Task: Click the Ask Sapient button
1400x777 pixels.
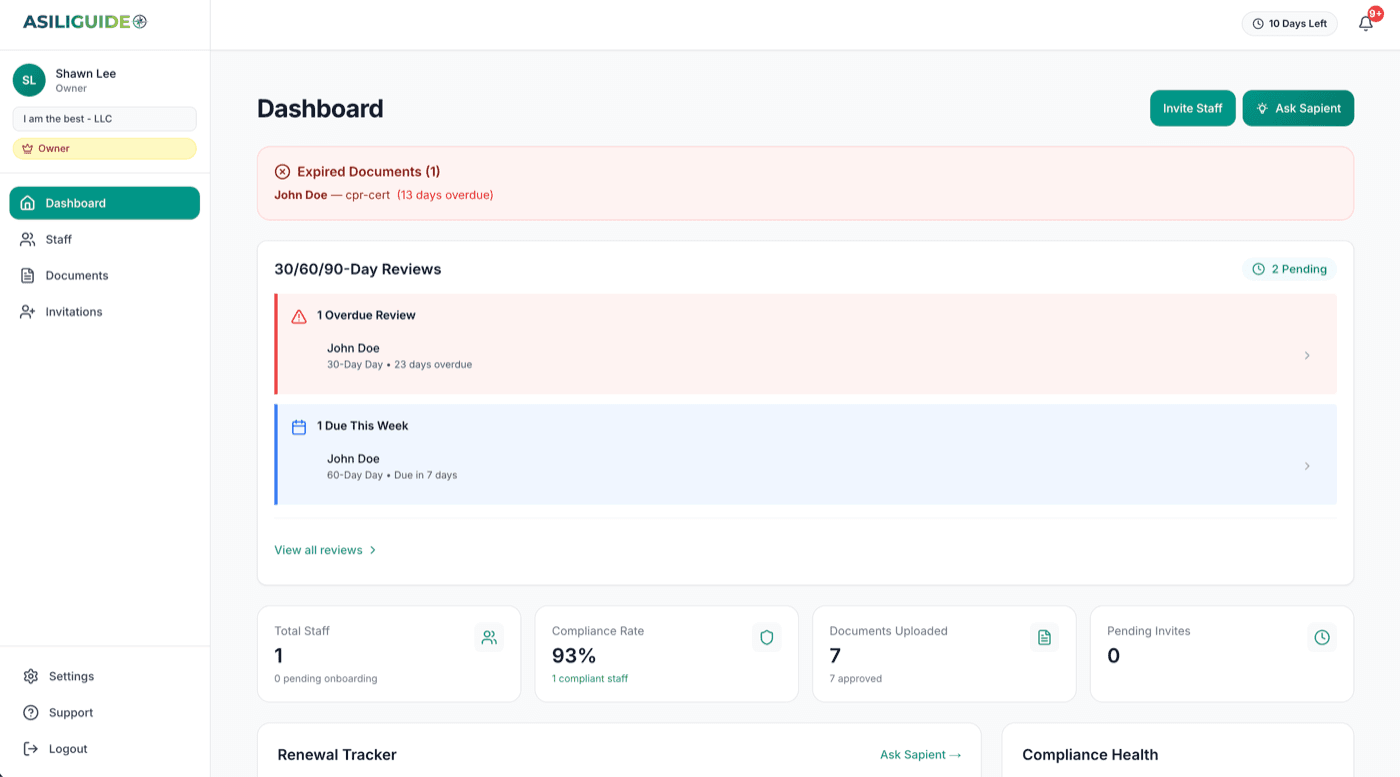Action: tap(1298, 108)
